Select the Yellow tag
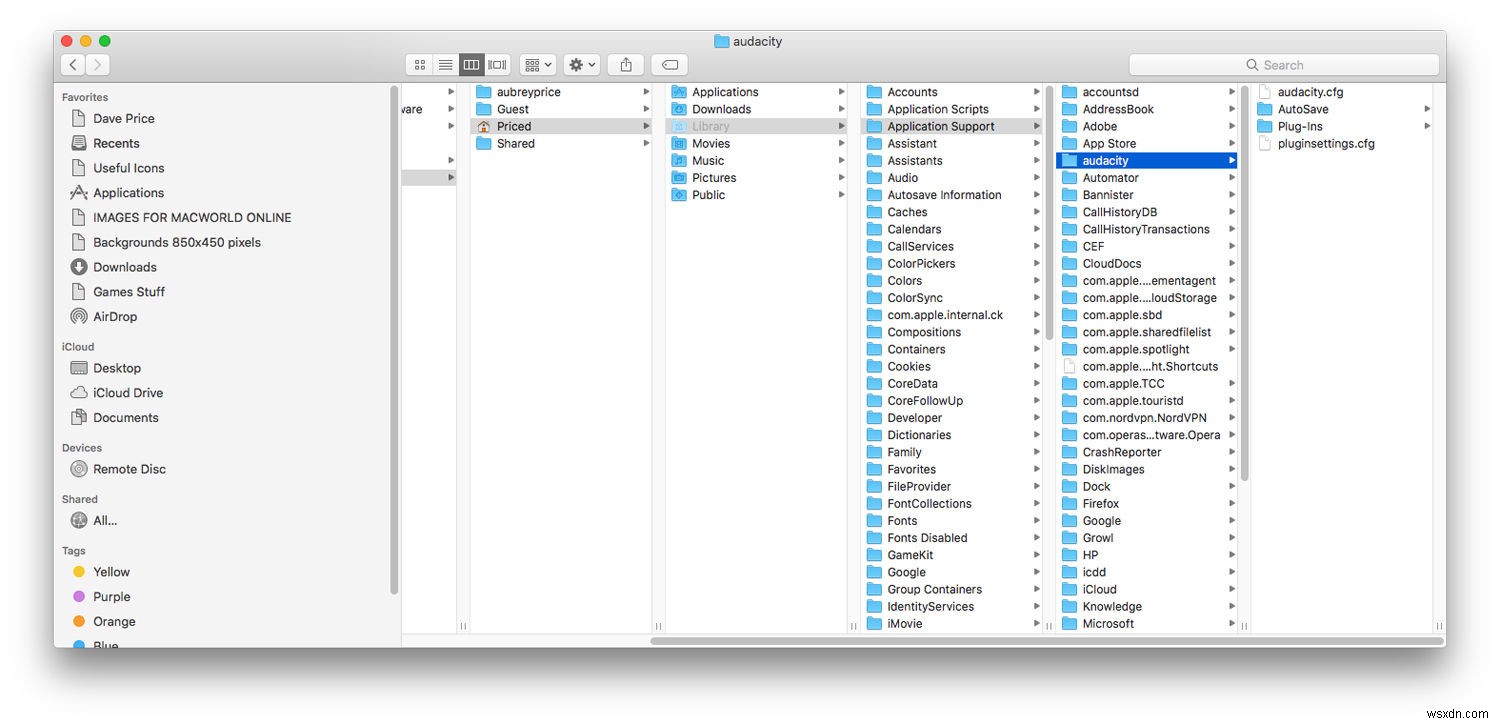1500x724 pixels. pyautogui.click(x=111, y=572)
